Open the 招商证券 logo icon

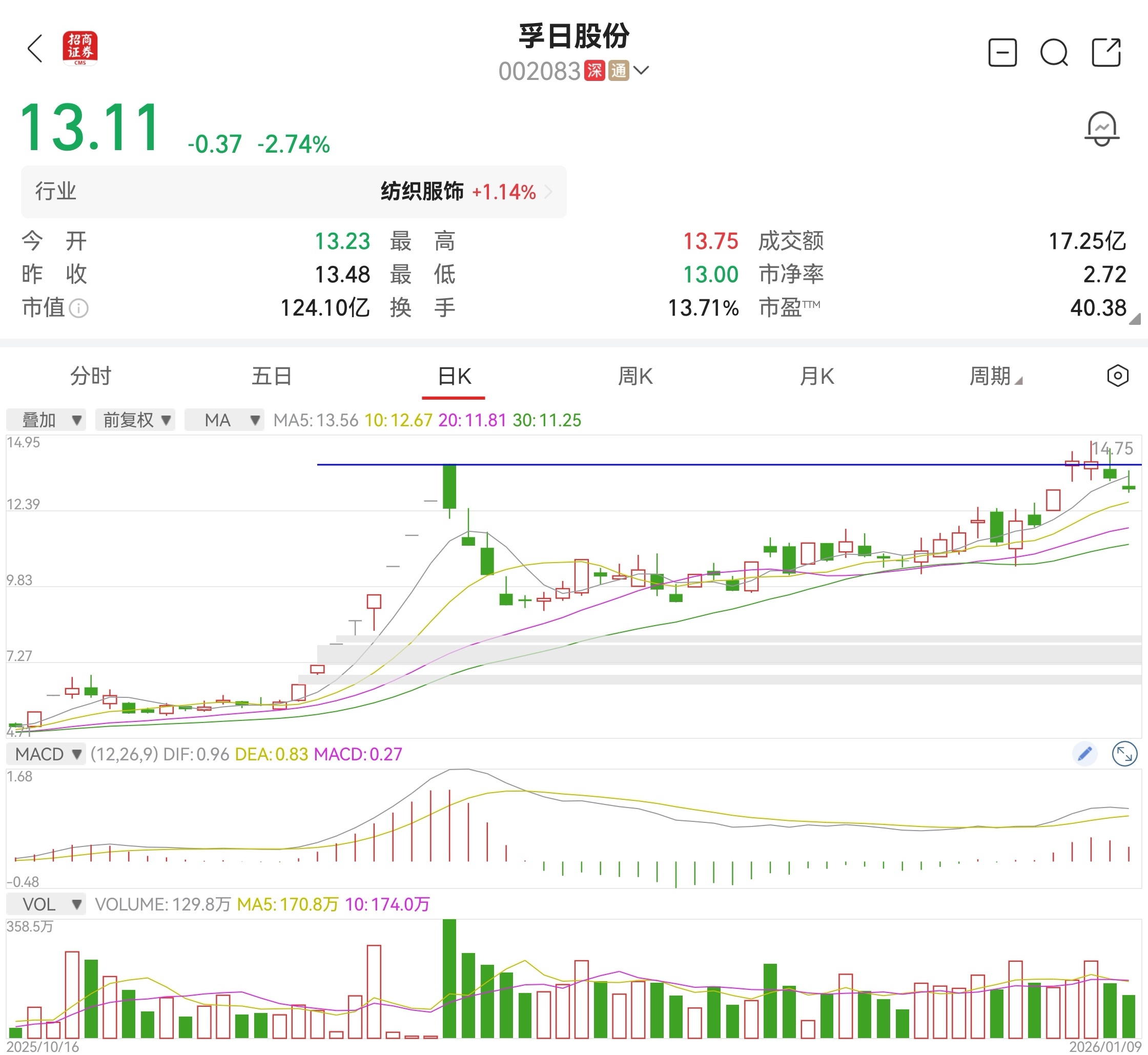coord(80,49)
